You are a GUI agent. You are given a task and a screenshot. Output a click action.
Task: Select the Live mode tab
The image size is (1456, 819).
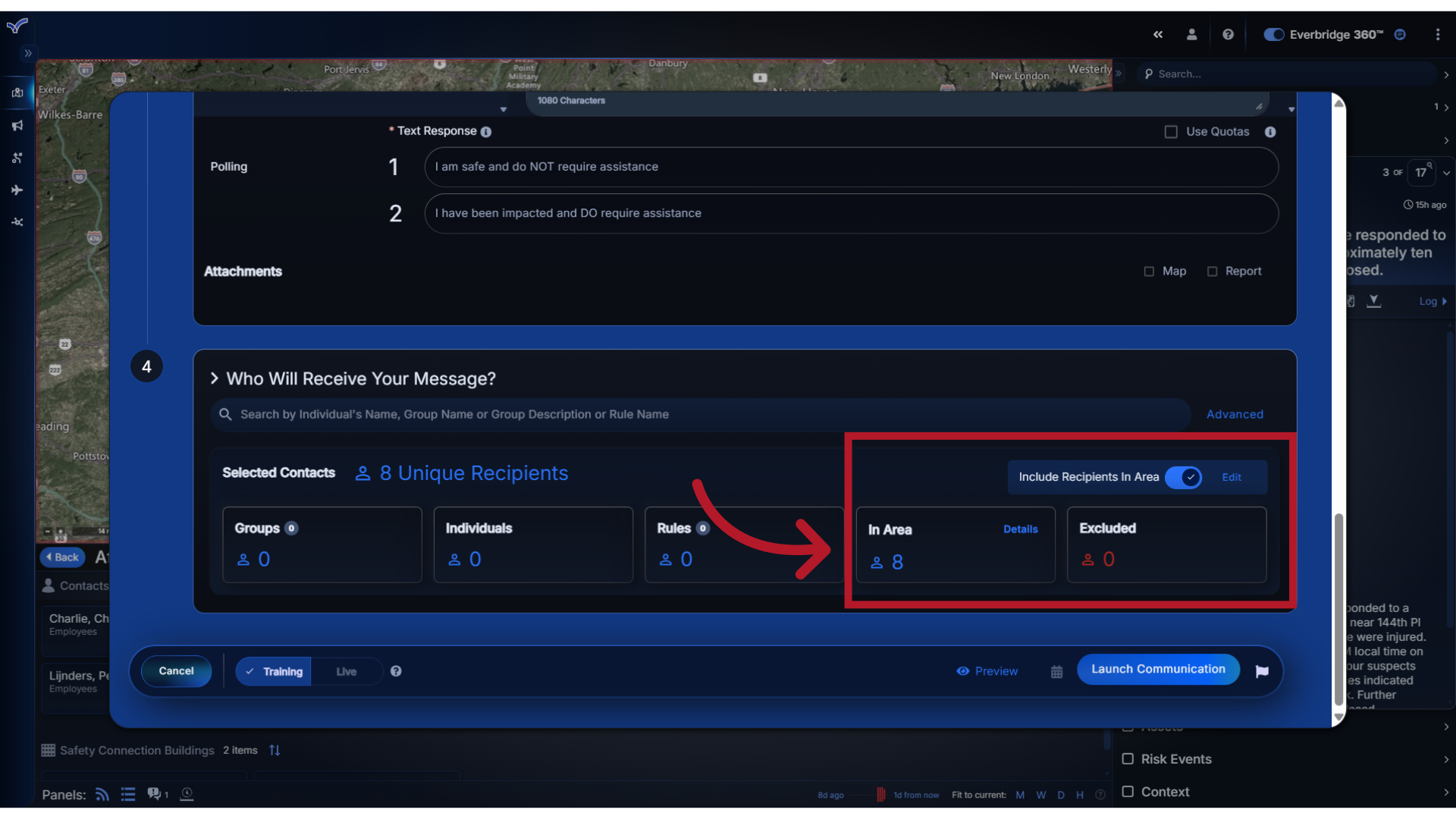coord(346,670)
